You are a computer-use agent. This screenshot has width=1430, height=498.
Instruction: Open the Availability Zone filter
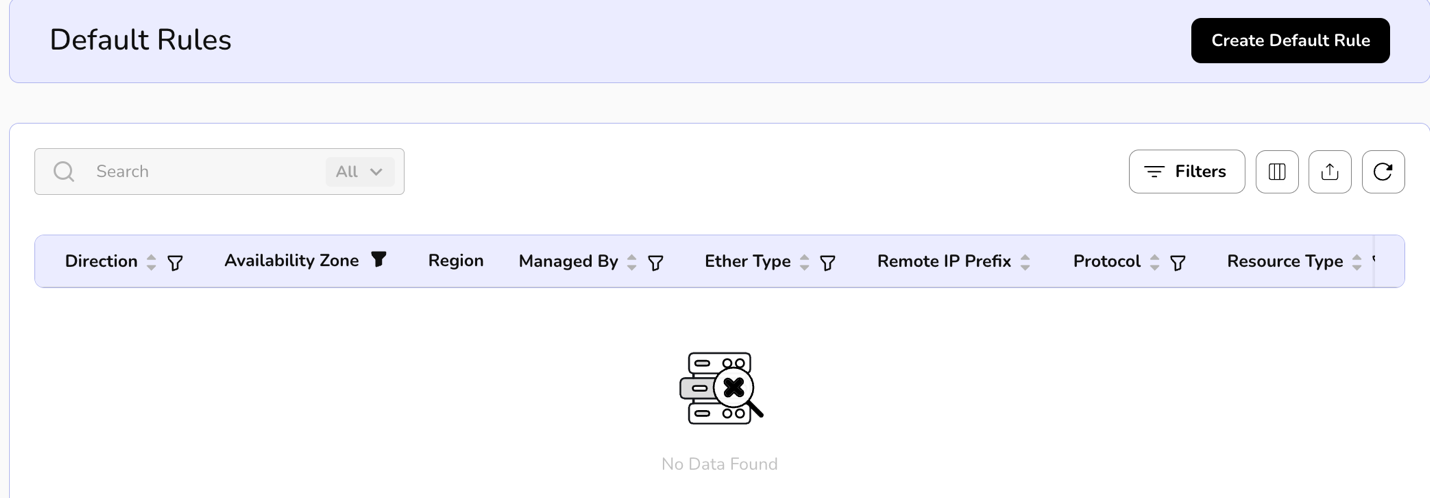coord(379,260)
